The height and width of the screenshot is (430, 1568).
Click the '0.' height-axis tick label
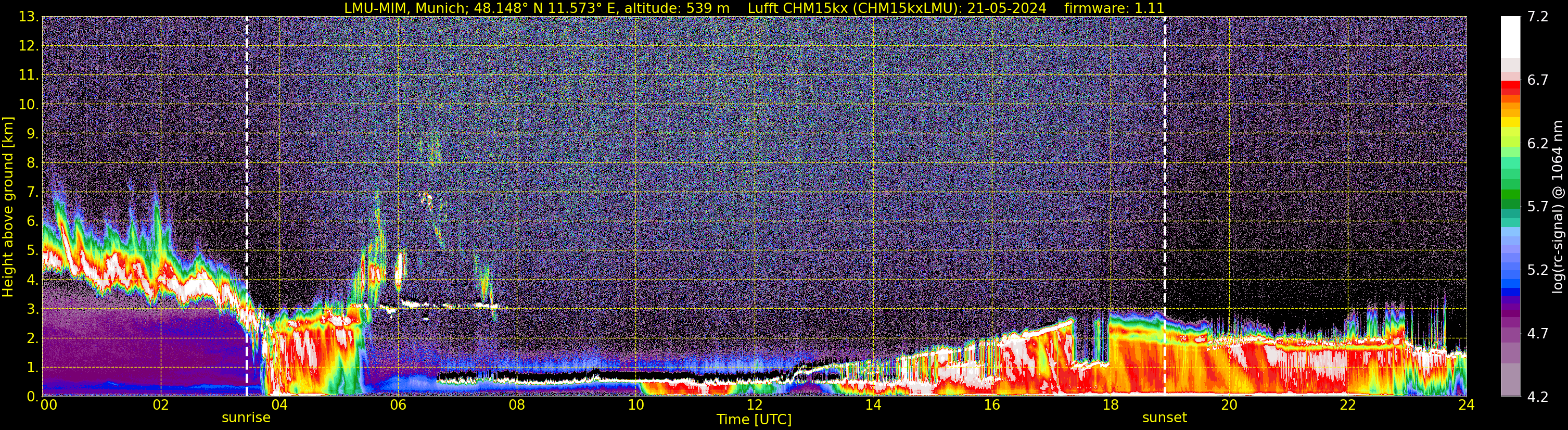[x=32, y=397]
